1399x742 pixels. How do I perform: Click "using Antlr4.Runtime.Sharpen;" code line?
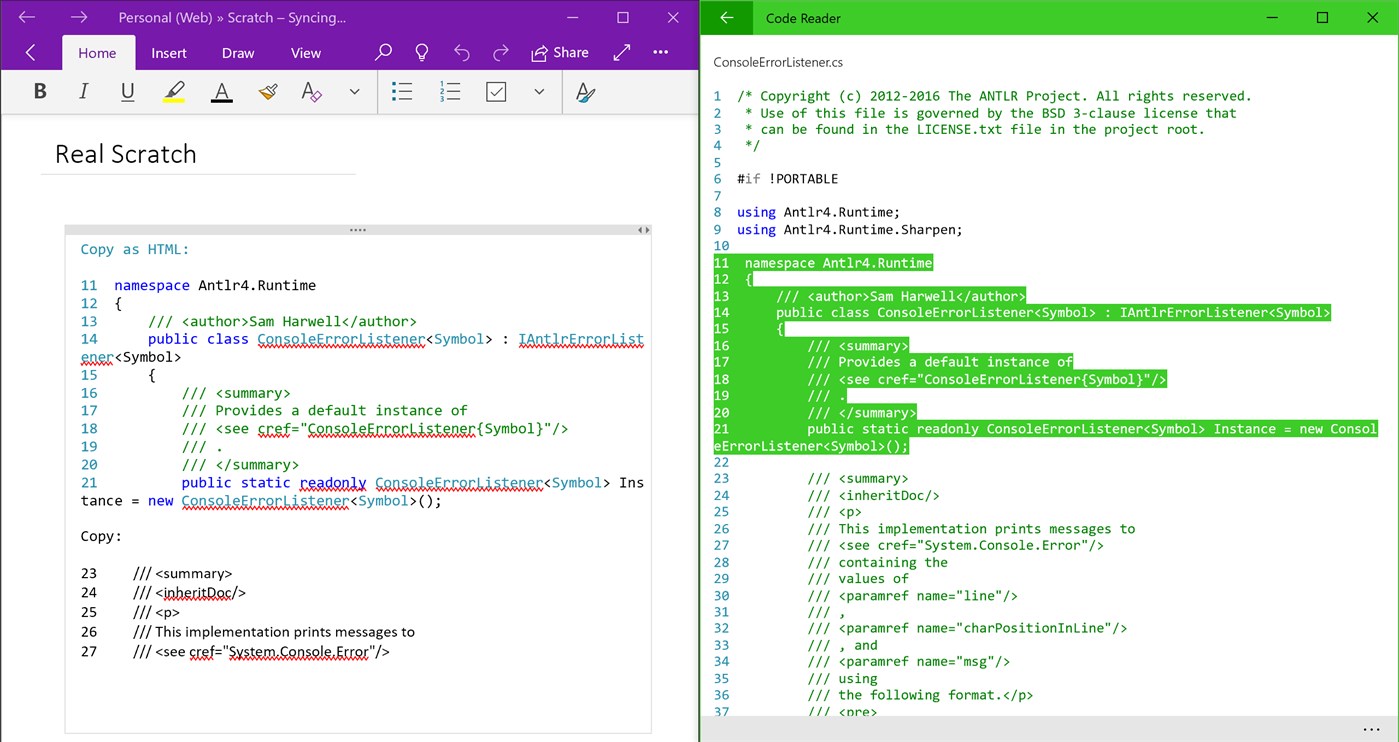(850, 229)
